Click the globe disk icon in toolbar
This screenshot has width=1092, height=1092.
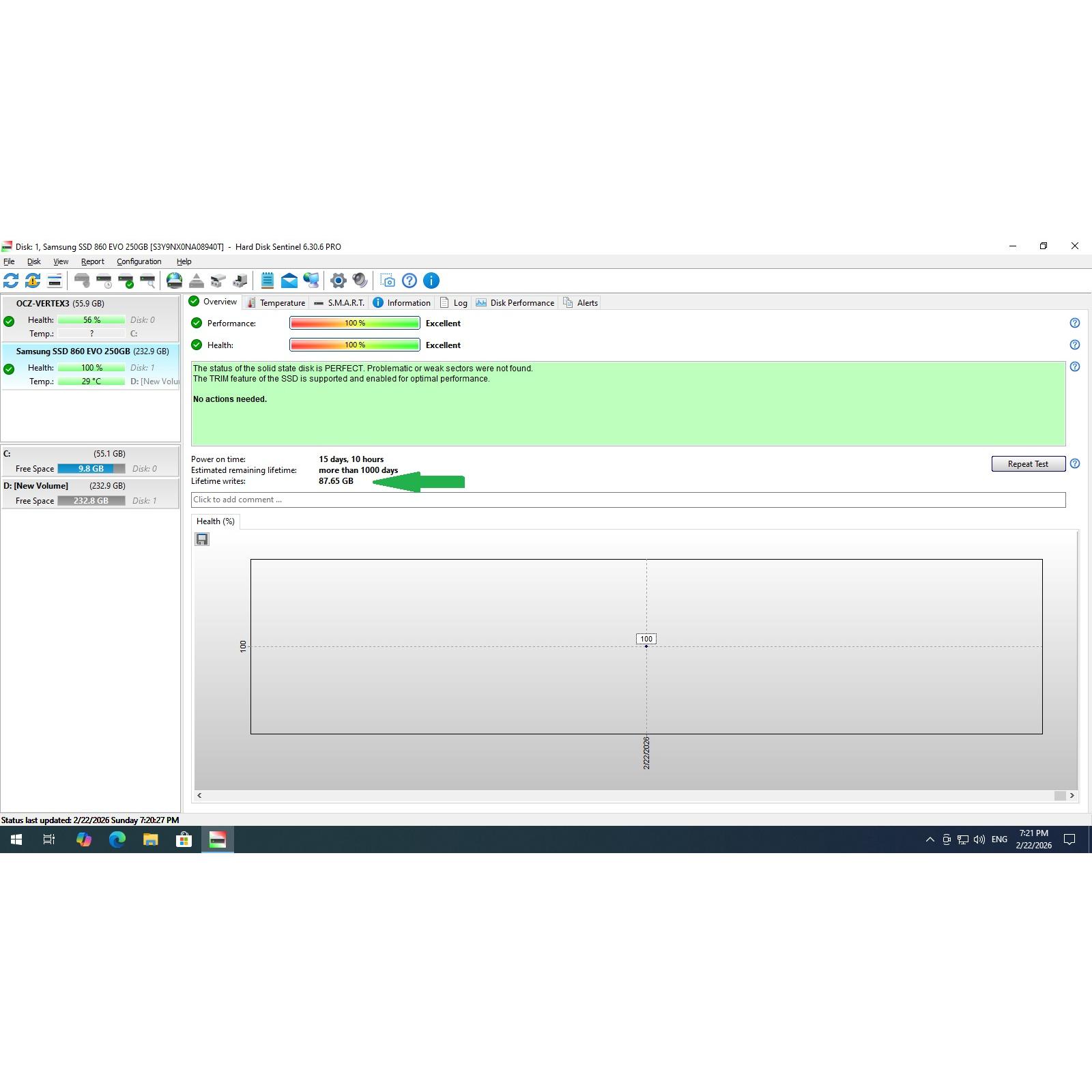[x=175, y=281]
